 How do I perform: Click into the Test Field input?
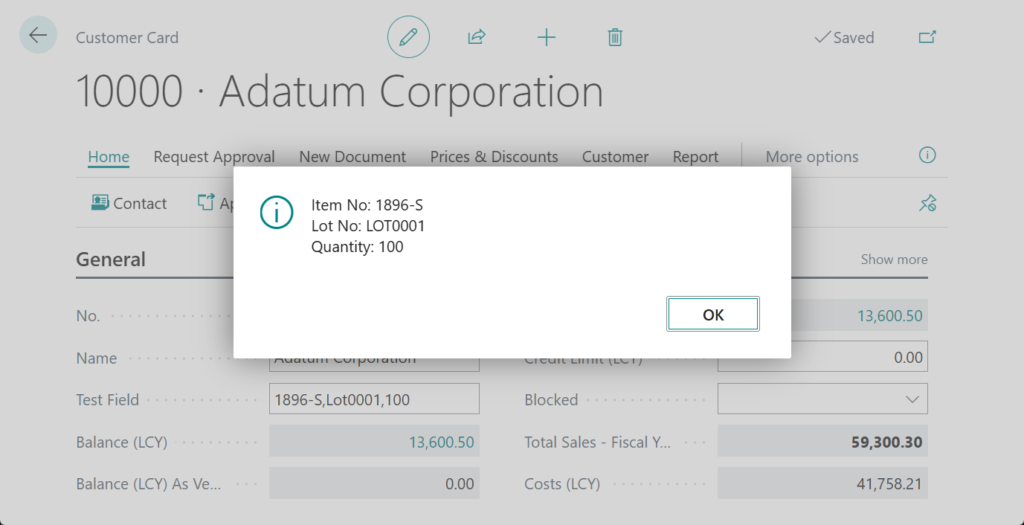coord(374,399)
